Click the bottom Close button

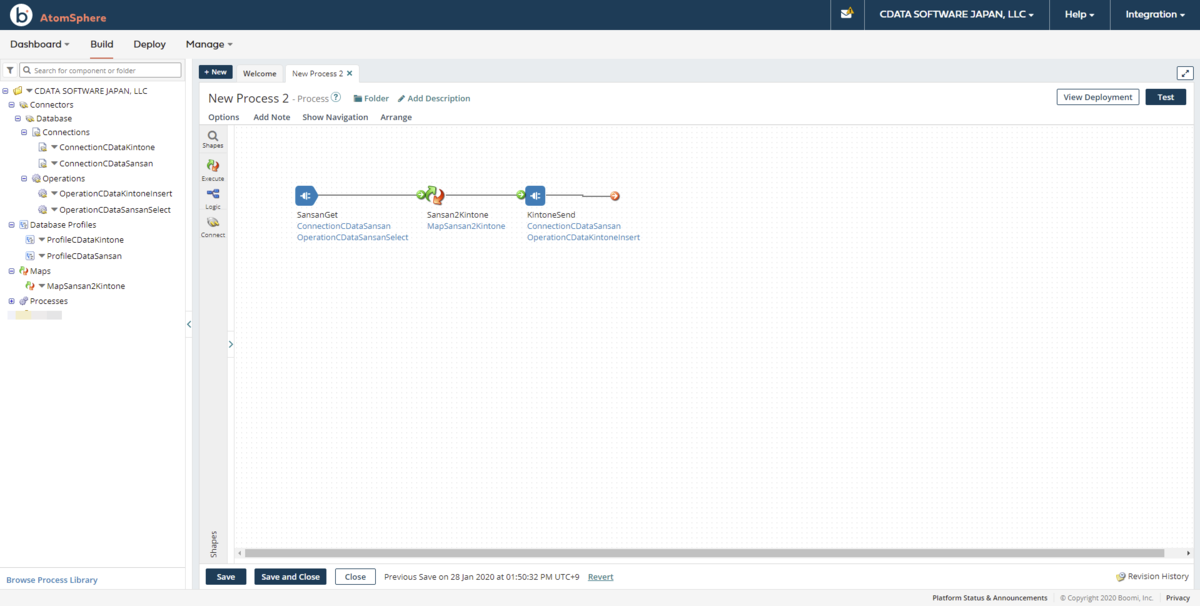[x=355, y=577]
